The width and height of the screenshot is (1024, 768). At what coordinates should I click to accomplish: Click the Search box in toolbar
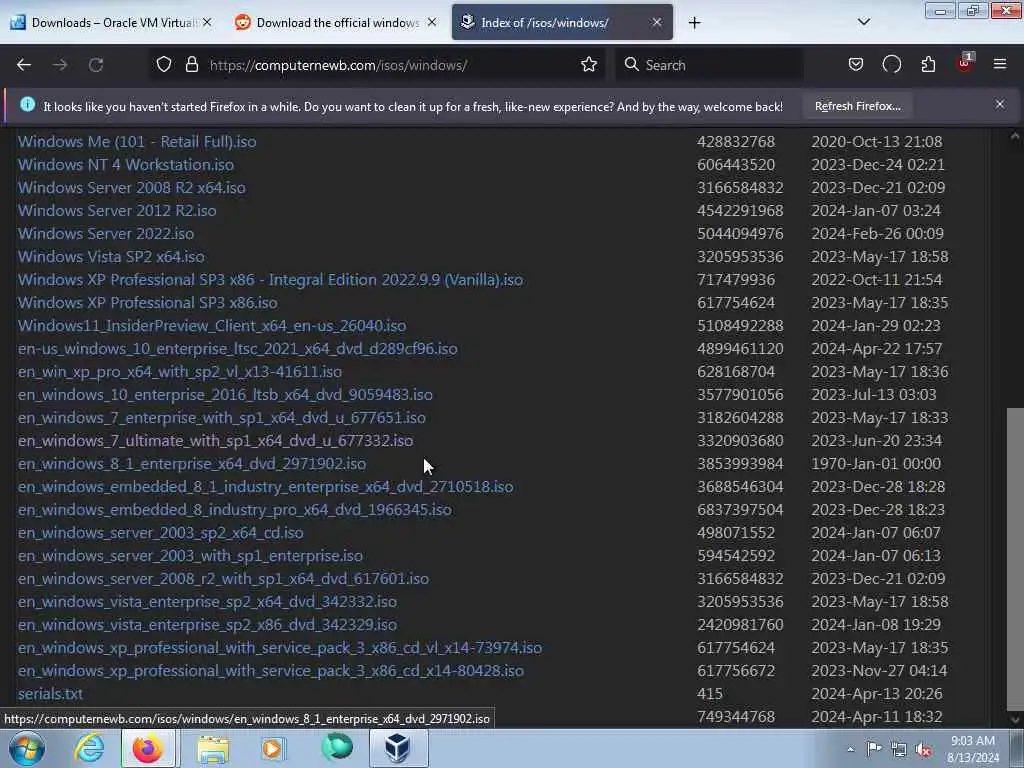(709, 65)
